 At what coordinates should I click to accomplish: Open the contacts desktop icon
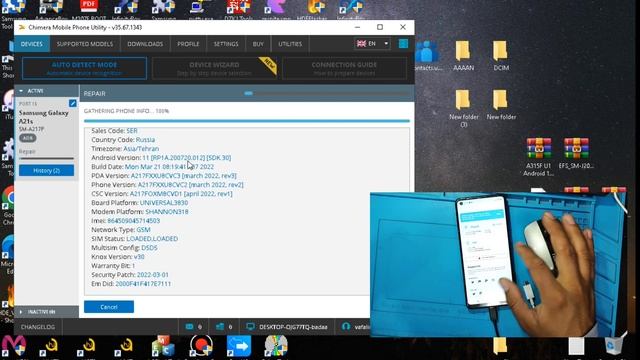pos(427,56)
